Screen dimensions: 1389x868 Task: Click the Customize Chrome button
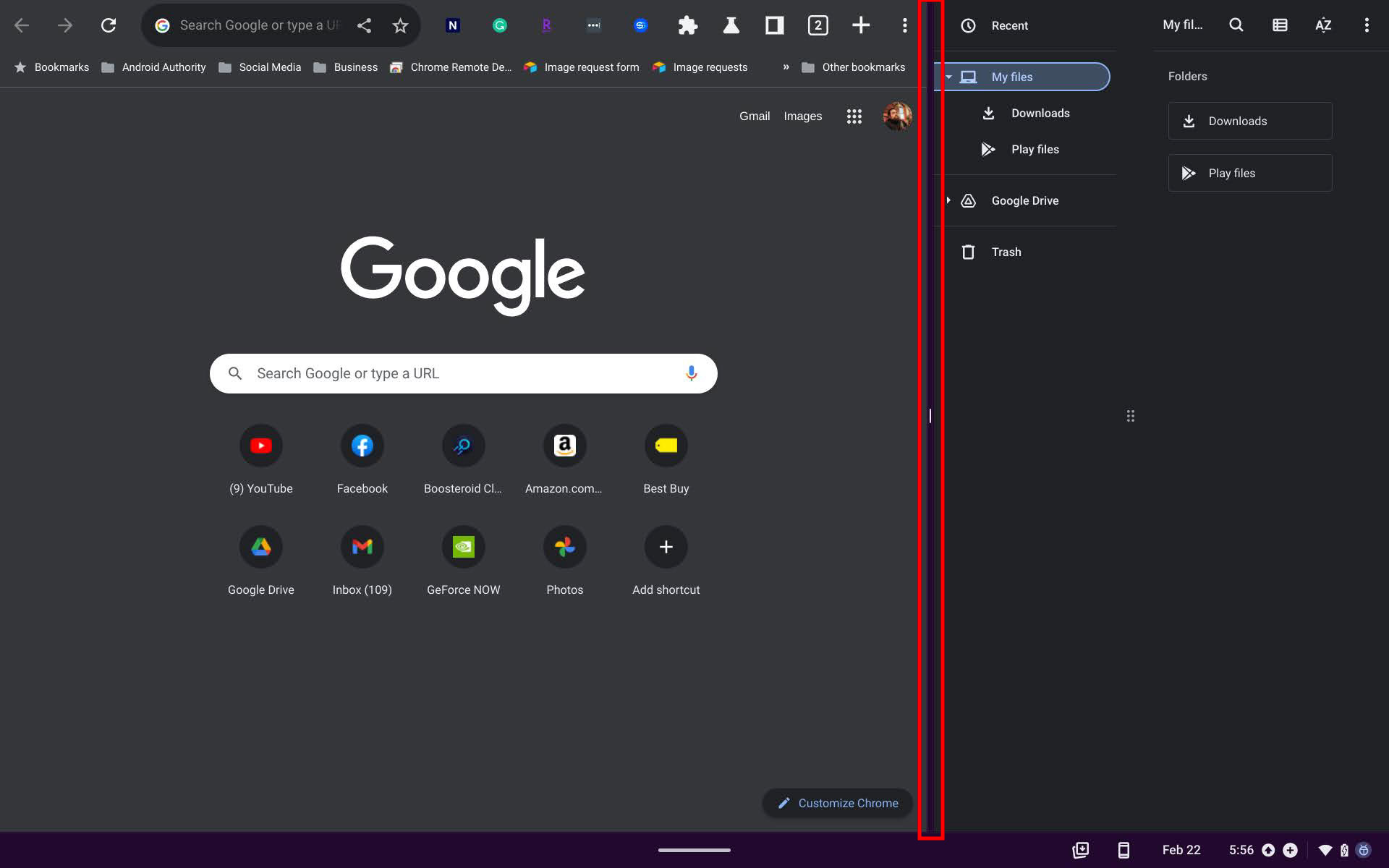click(x=837, y=803)
